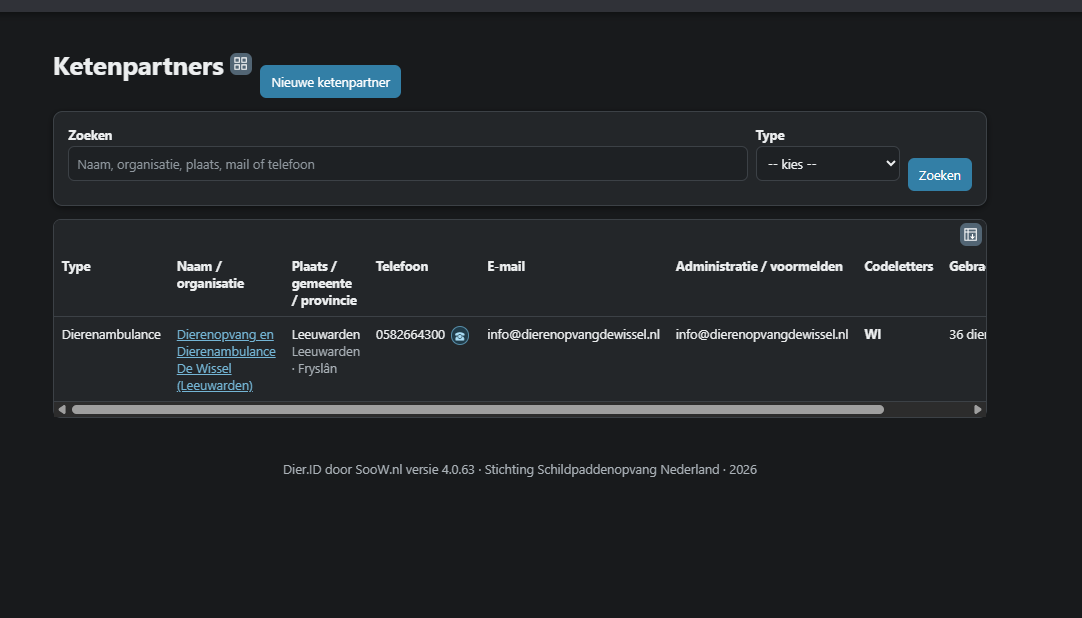The width and height of the screenshot is (1082, 618).
Task: Click left arrow of horizontal scrollbar
Action: [62, 410]
